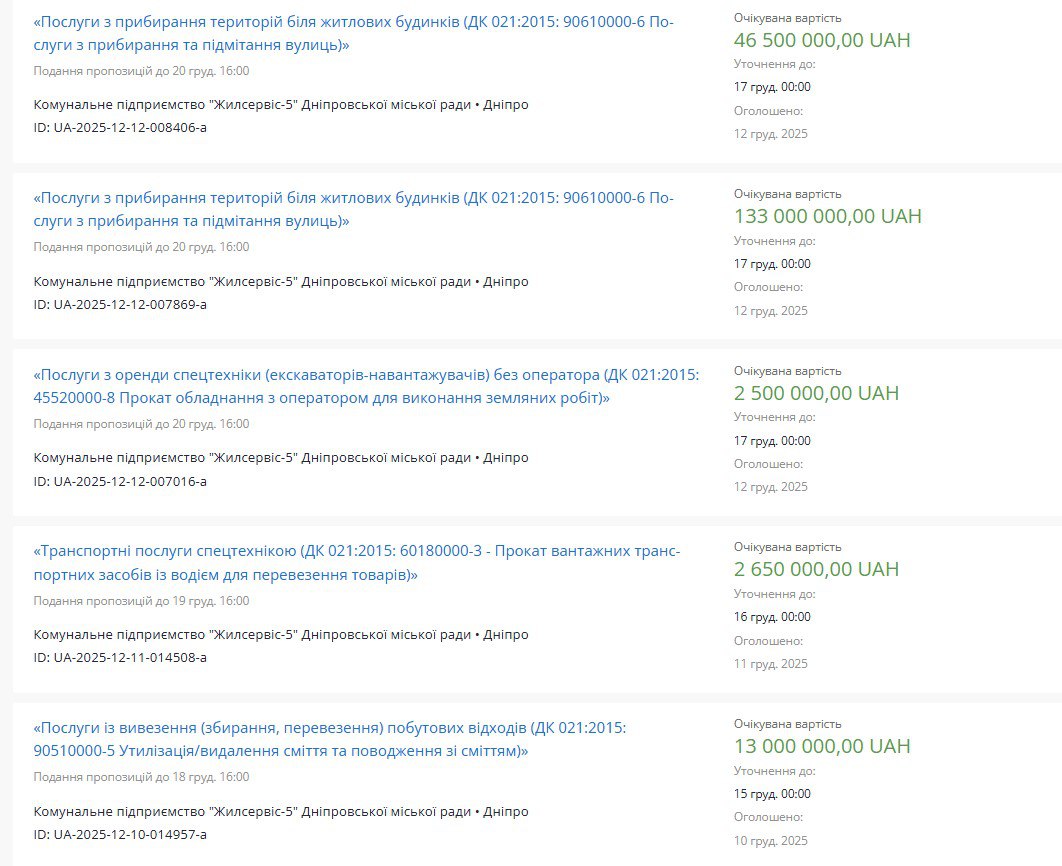Click tender ID UA-2025-12-12-007869-a
Screen dimensions: 1062x866
click(x=120, y=304)
